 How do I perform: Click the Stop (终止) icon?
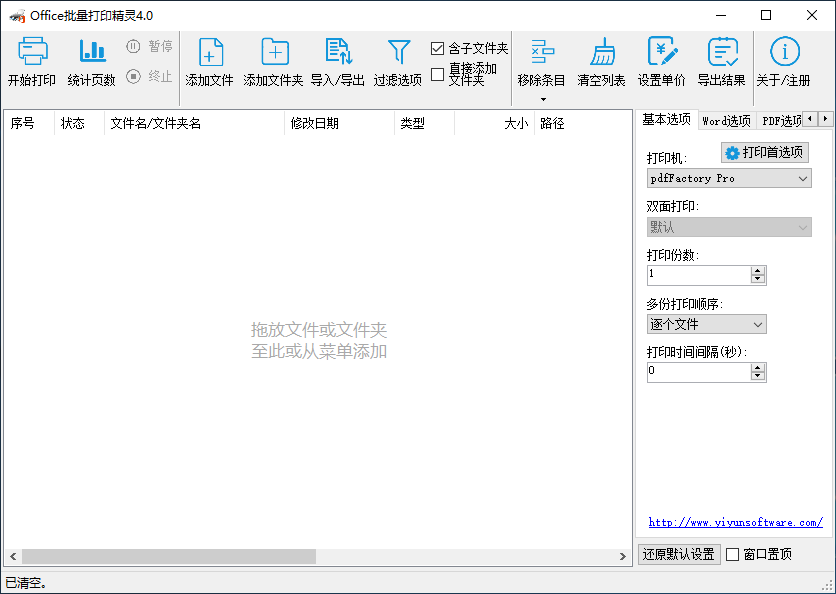pos(133,76)
